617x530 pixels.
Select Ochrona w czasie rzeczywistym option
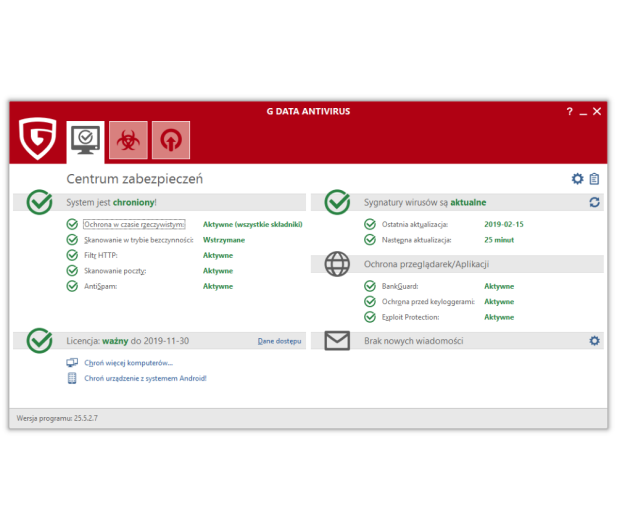tap(134, 224)
